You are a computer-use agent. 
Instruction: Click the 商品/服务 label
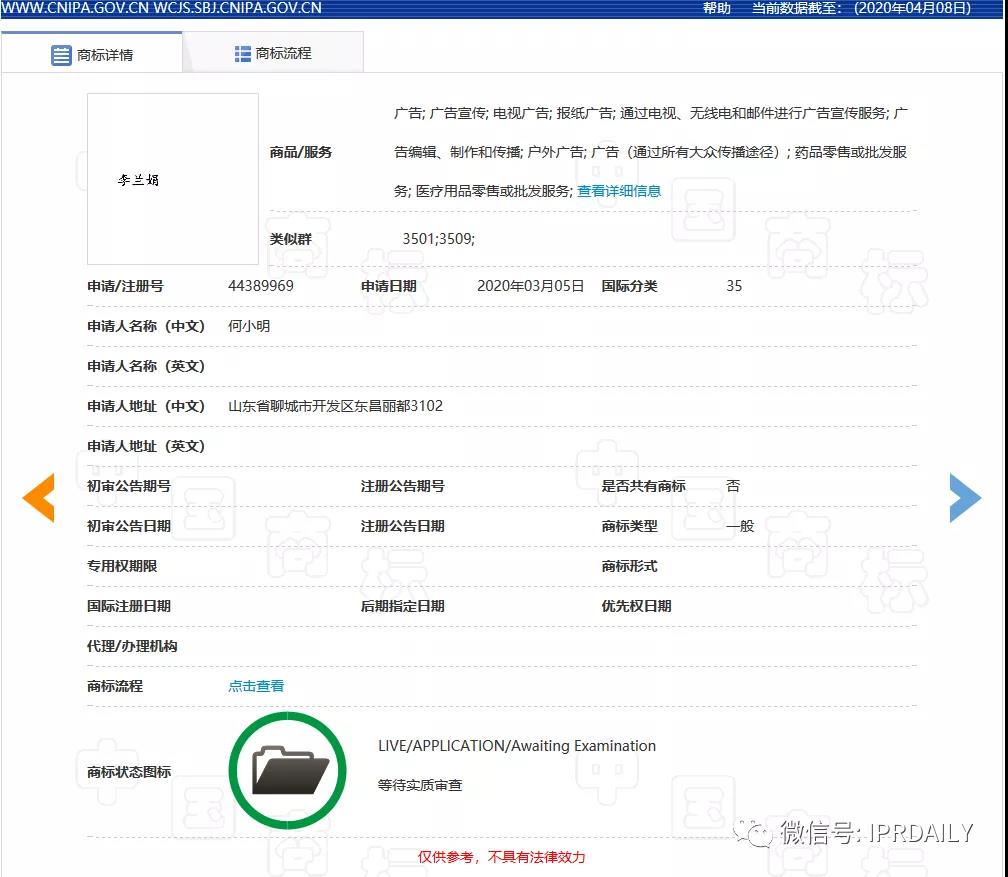(x=301, y=152)
